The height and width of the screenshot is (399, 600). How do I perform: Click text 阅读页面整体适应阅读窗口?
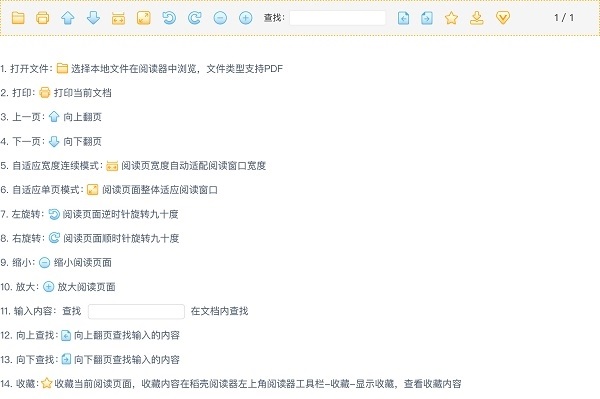click(160, 190)
